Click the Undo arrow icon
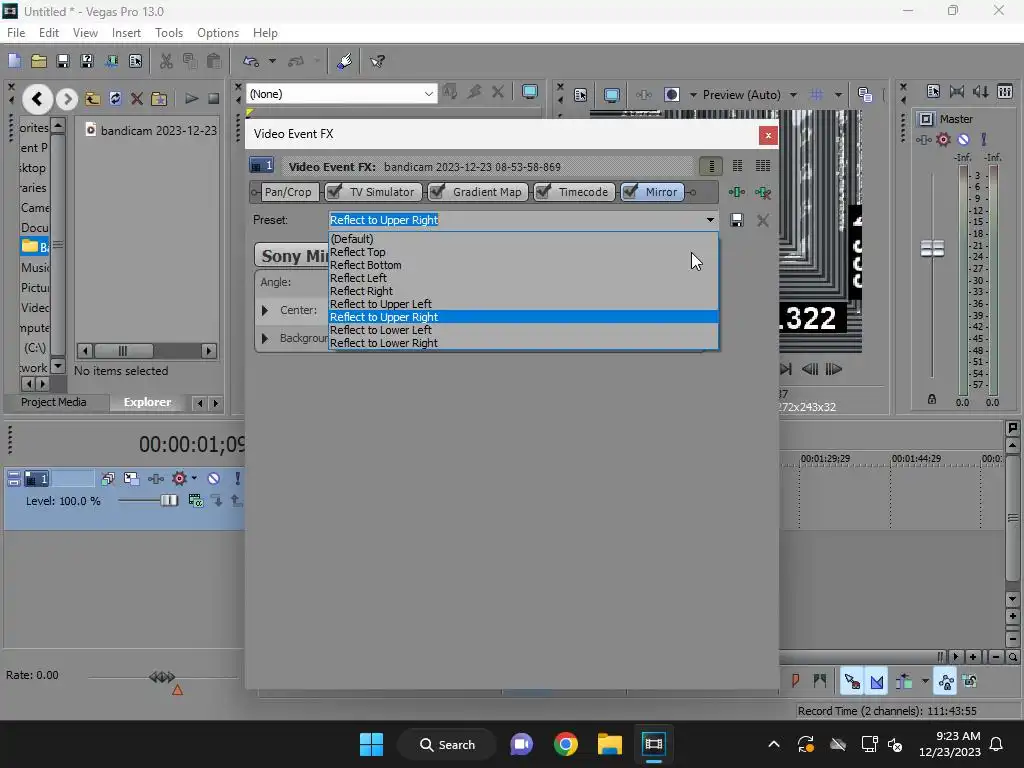 coord(251,61)
